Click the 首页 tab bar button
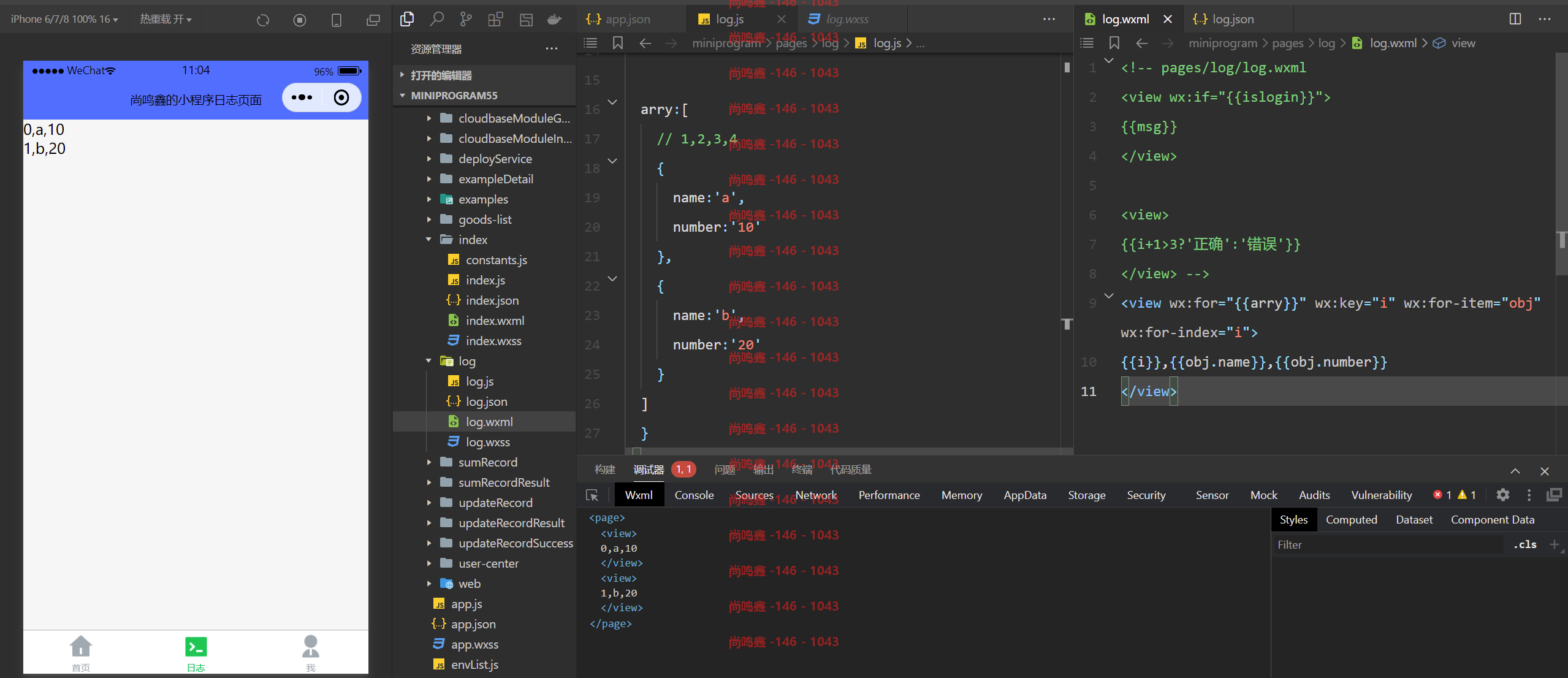1568x678 pixels. (x=81, y=653)
